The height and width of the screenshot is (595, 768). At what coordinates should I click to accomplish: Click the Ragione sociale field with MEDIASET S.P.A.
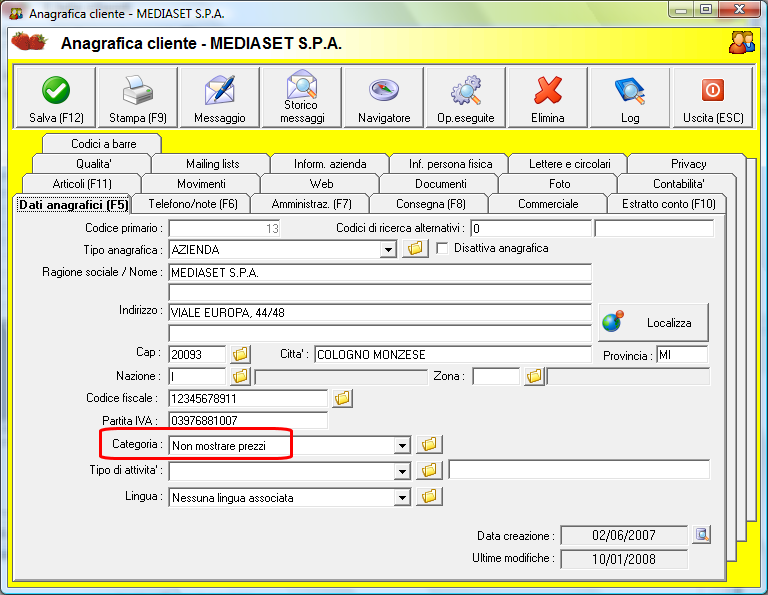[380, 272]
